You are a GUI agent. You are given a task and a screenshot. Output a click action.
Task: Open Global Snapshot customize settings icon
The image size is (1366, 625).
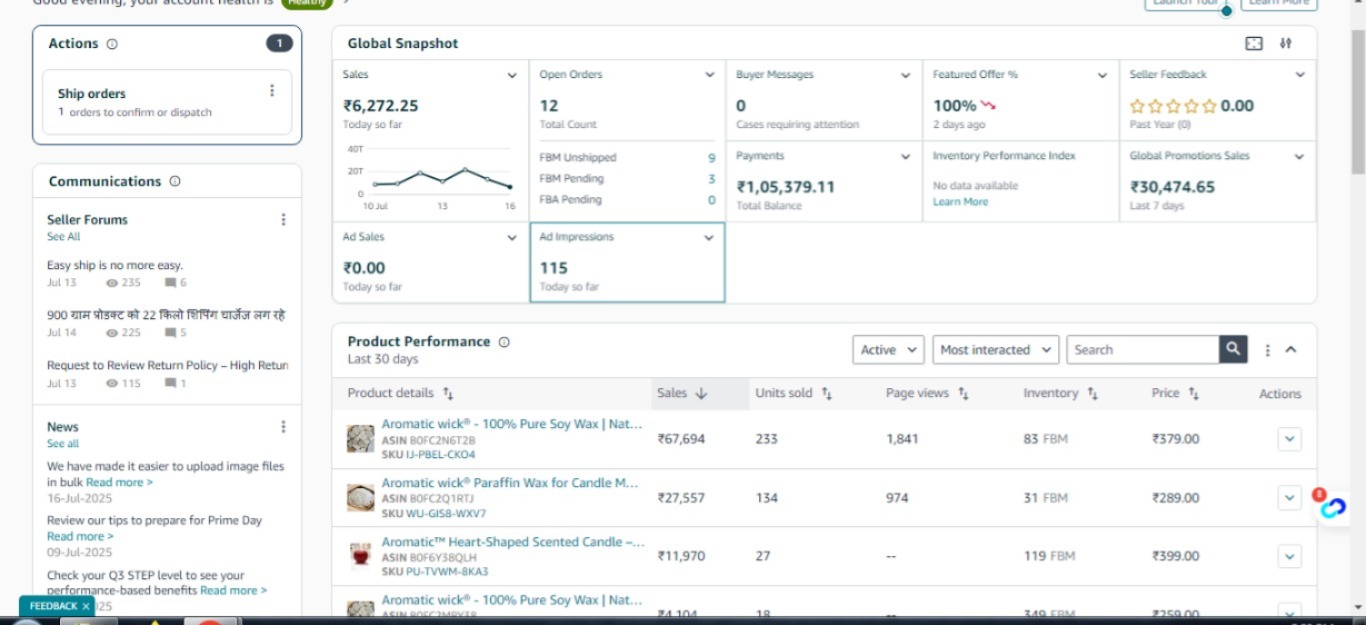pos(1286,43)
